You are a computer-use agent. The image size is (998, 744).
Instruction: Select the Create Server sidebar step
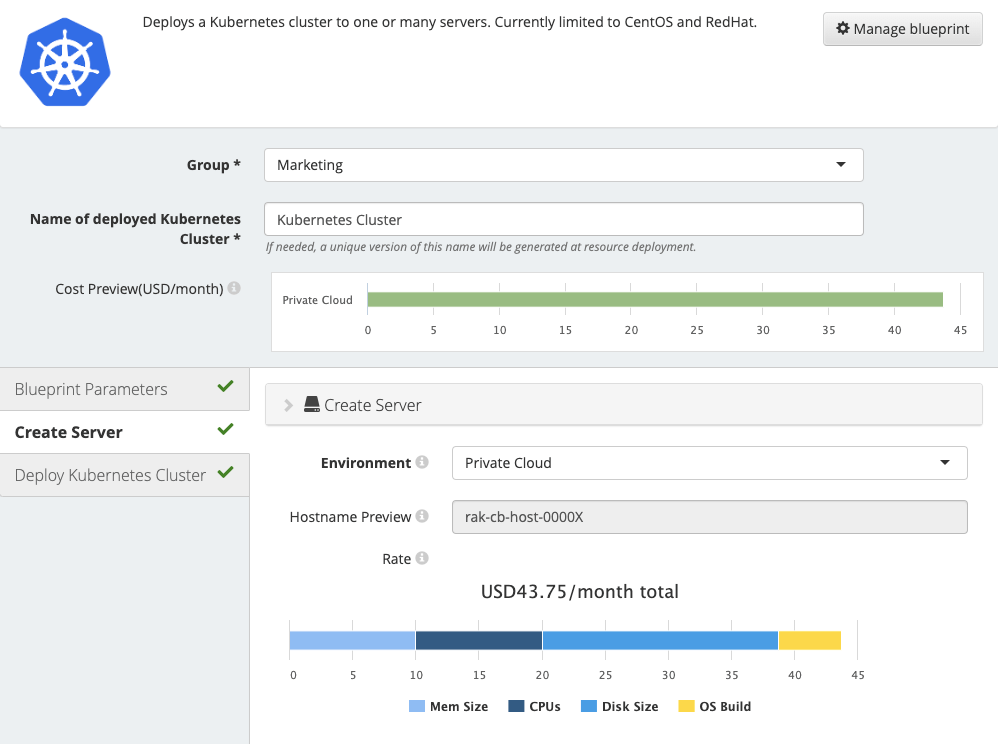tap(68, 432)
